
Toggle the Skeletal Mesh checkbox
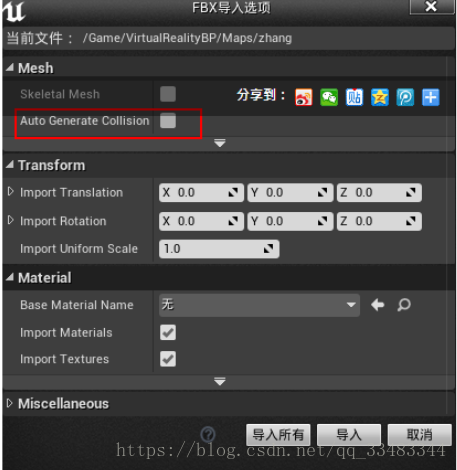168,94
